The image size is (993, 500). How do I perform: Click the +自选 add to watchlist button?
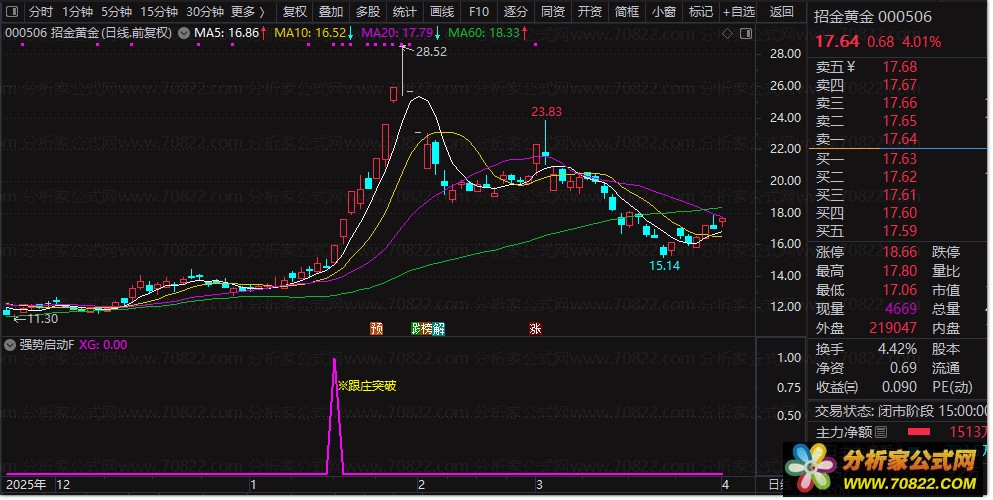click(x=738, y=12)
